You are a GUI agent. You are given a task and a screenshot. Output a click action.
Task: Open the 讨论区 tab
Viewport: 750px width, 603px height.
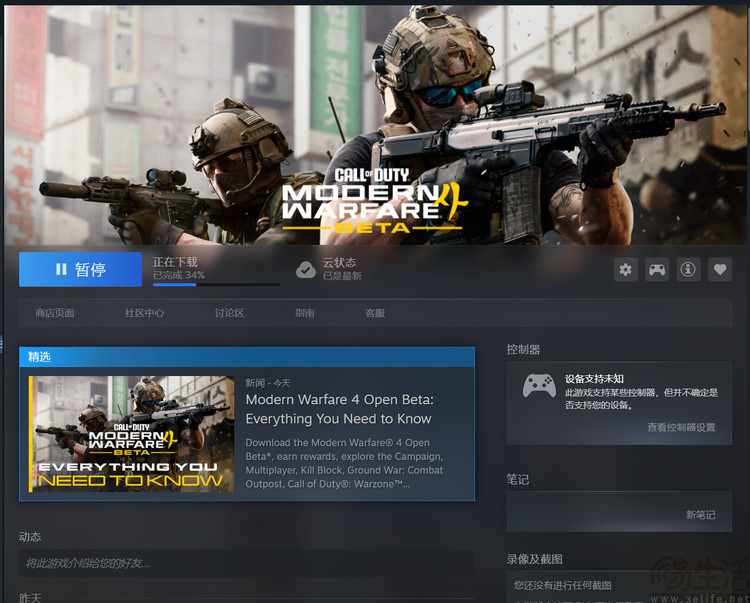[x=229, y=313]
